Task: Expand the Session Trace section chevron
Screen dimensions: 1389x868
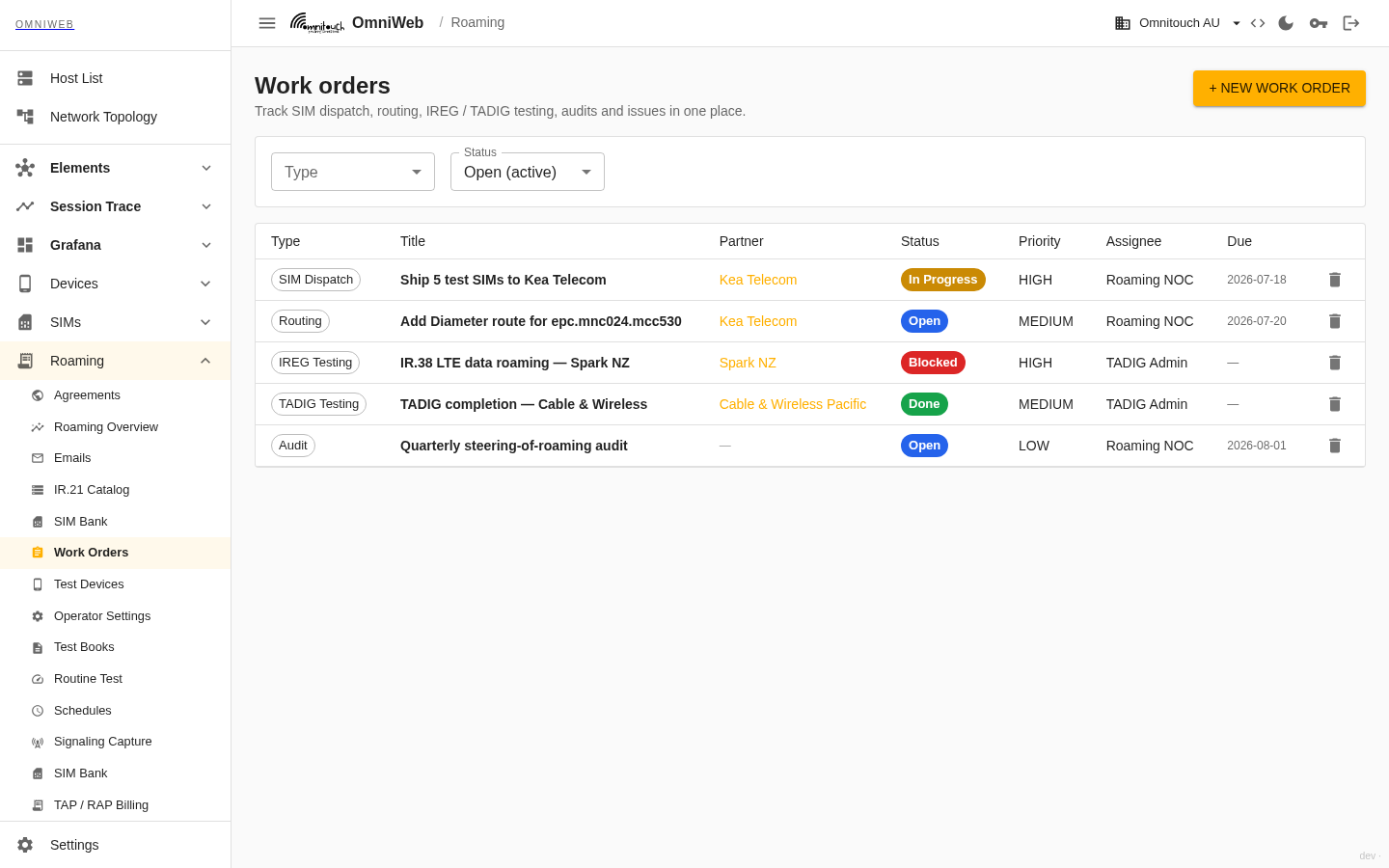Action: (x=206, y=206)
